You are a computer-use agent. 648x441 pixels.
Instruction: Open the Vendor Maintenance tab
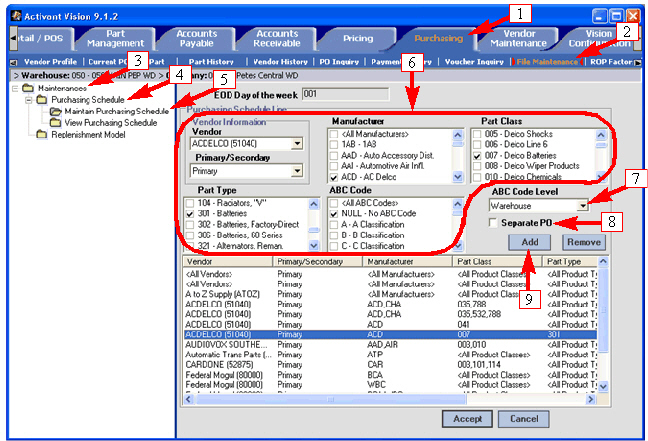tap(519, 38)
